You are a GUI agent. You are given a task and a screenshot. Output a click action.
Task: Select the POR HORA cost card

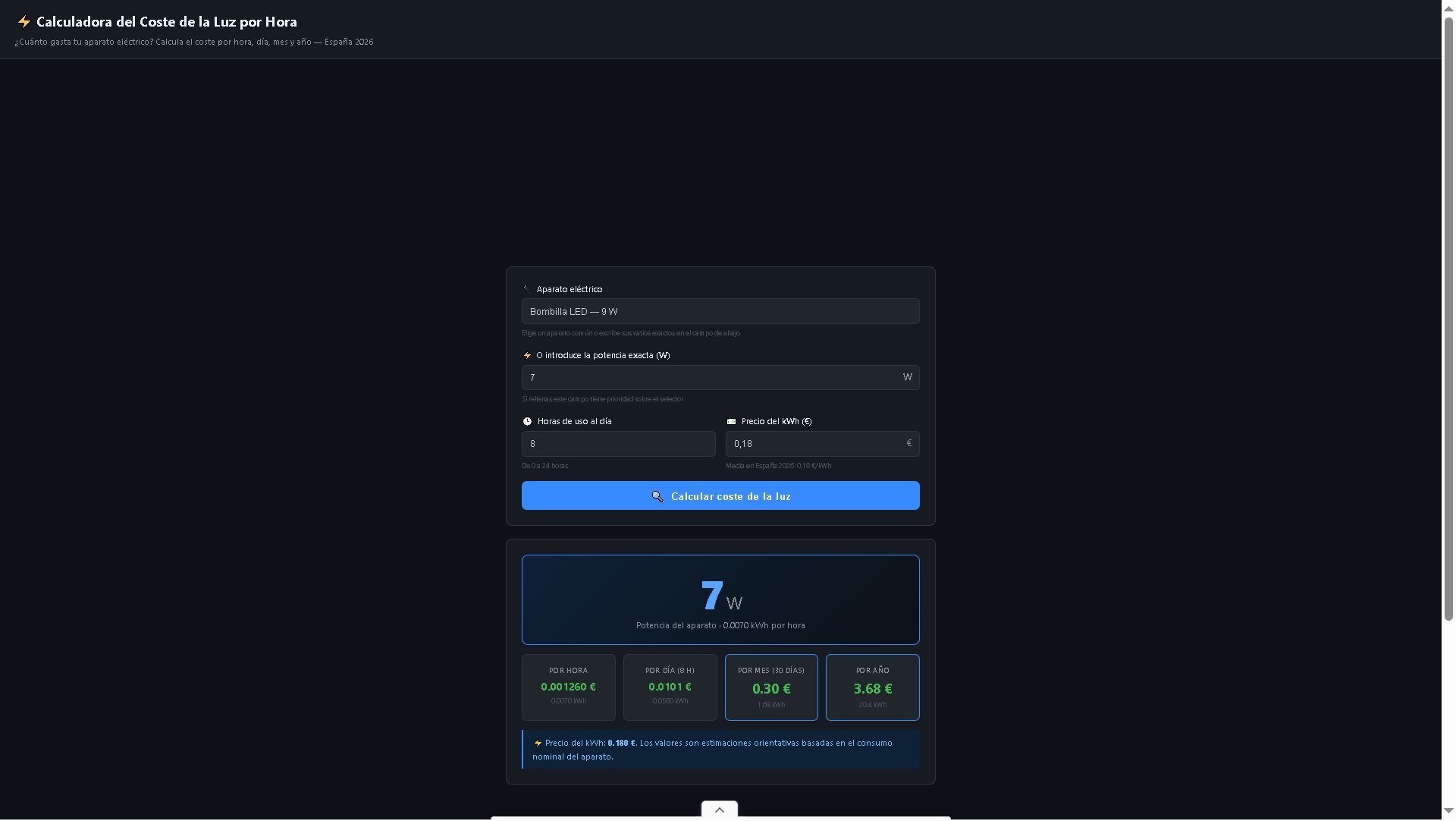tap(568, 687)
